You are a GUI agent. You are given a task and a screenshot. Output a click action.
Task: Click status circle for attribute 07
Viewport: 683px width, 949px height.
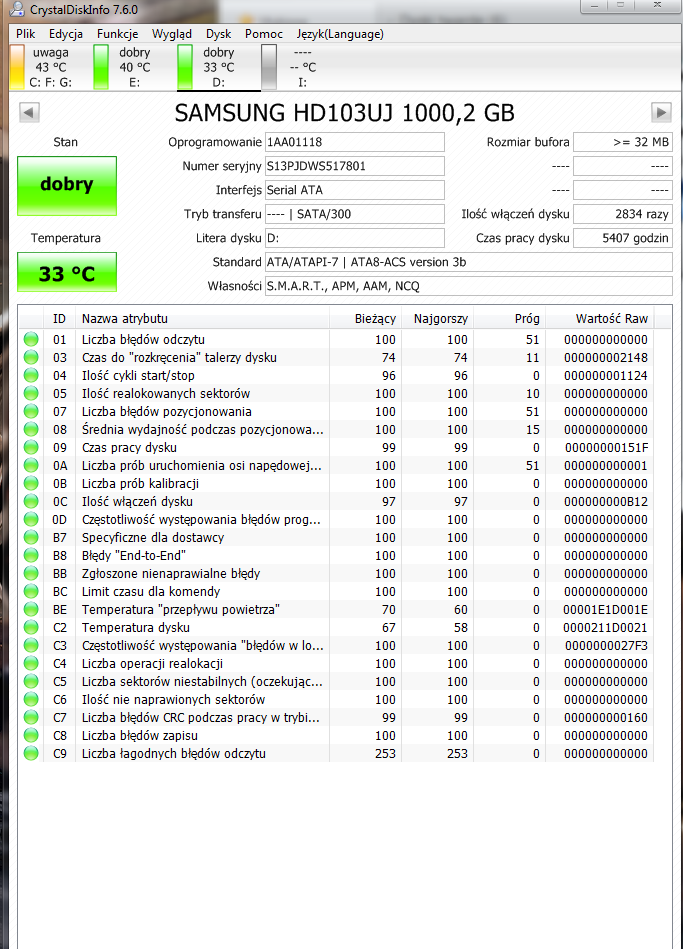(x=31, y=412)
